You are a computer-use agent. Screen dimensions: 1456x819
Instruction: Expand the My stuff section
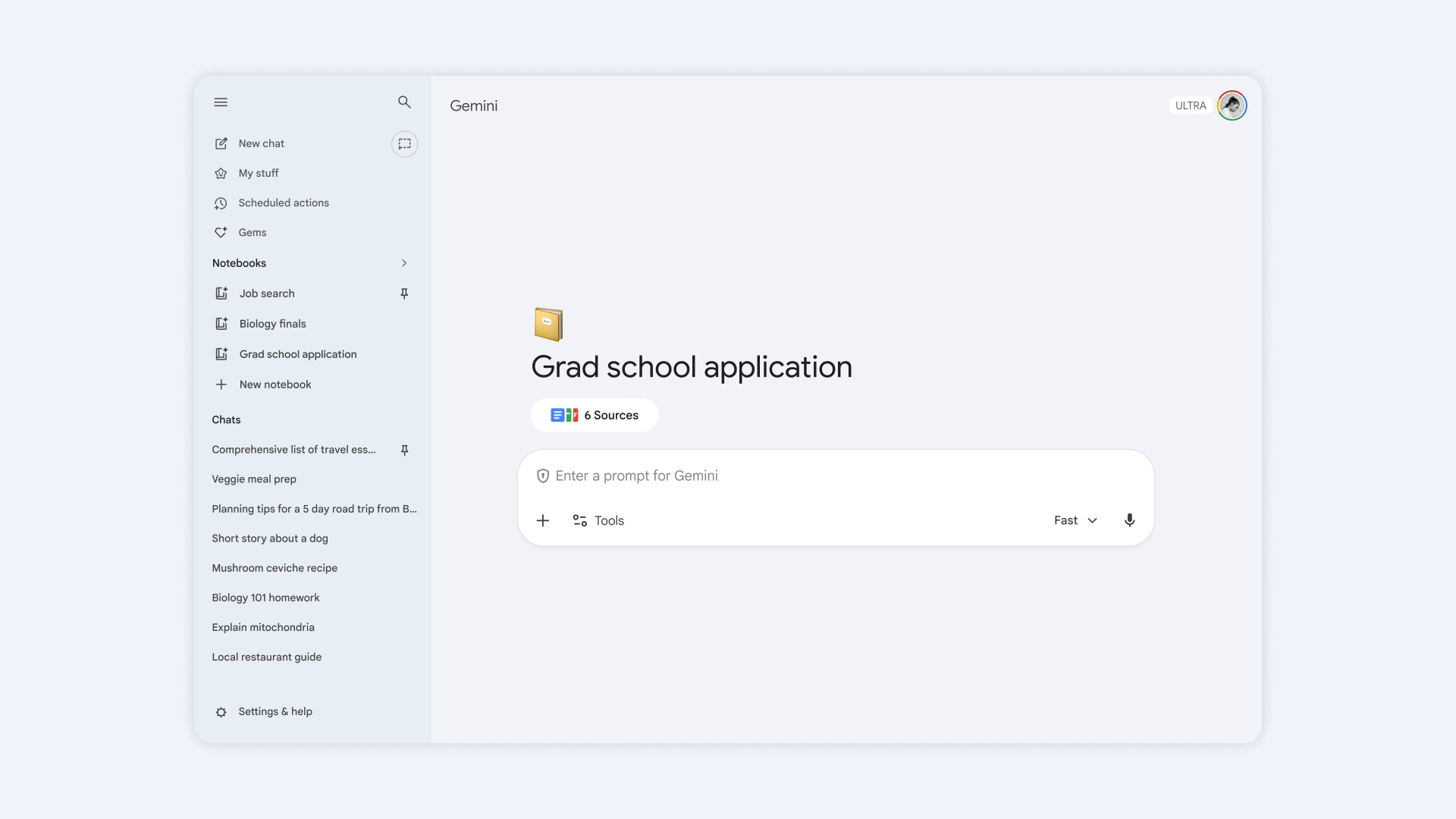258,173
